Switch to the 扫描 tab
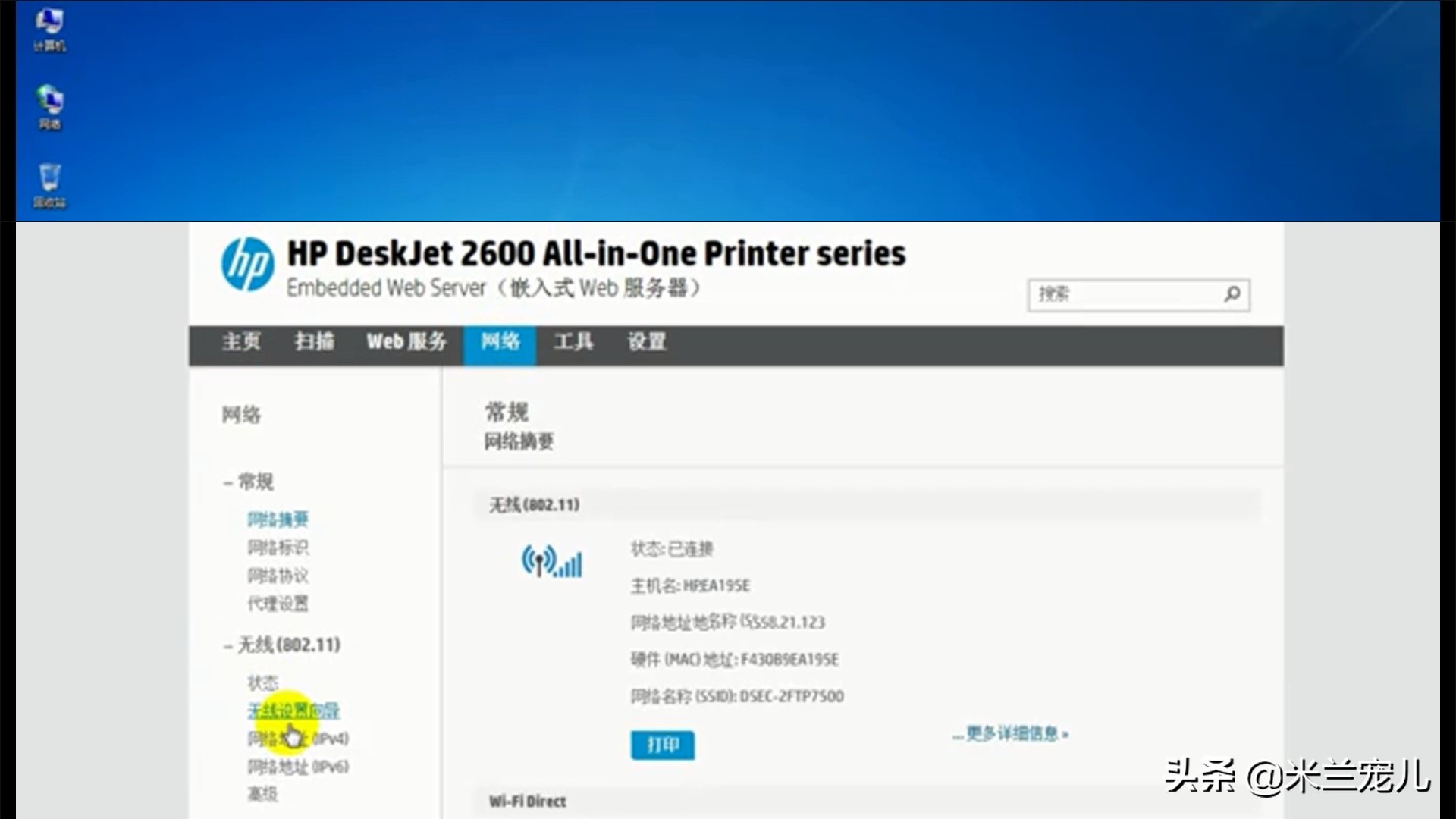This screenshot has width=1456, height=819. point(316,342)
